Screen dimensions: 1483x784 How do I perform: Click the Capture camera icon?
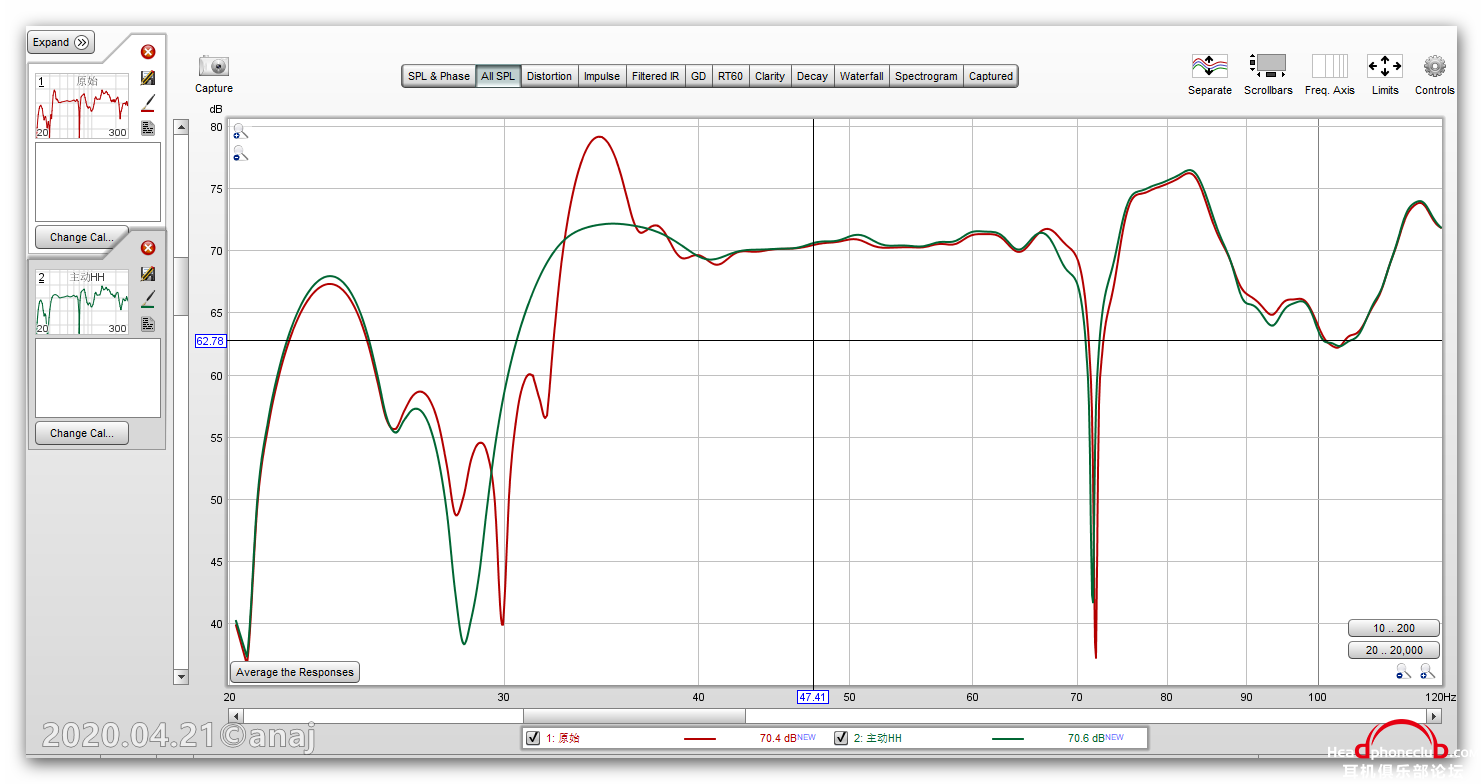[x=214, y=66]
